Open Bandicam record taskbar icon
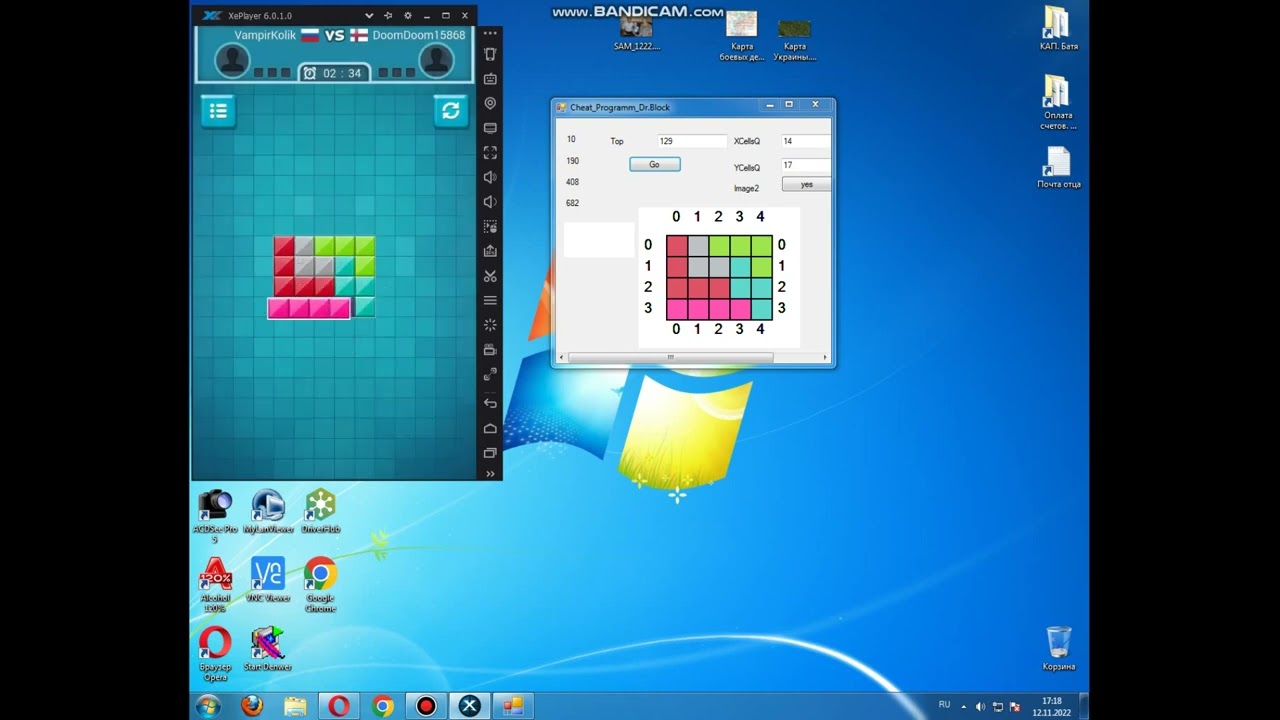This screenshot has height=720, width=1280. coord(426,706)
